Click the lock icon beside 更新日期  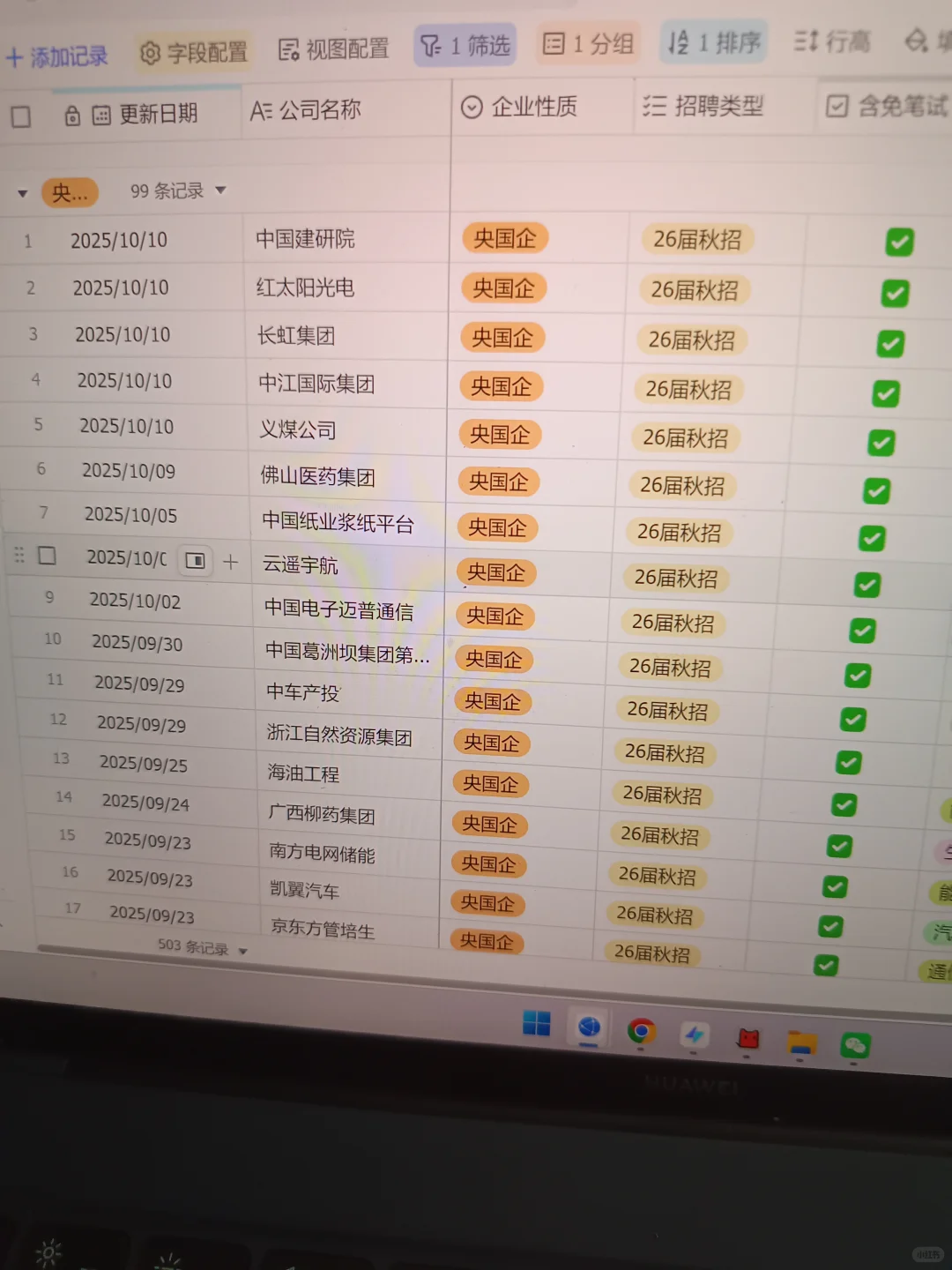pyautogui.click(x=72, y=116)
